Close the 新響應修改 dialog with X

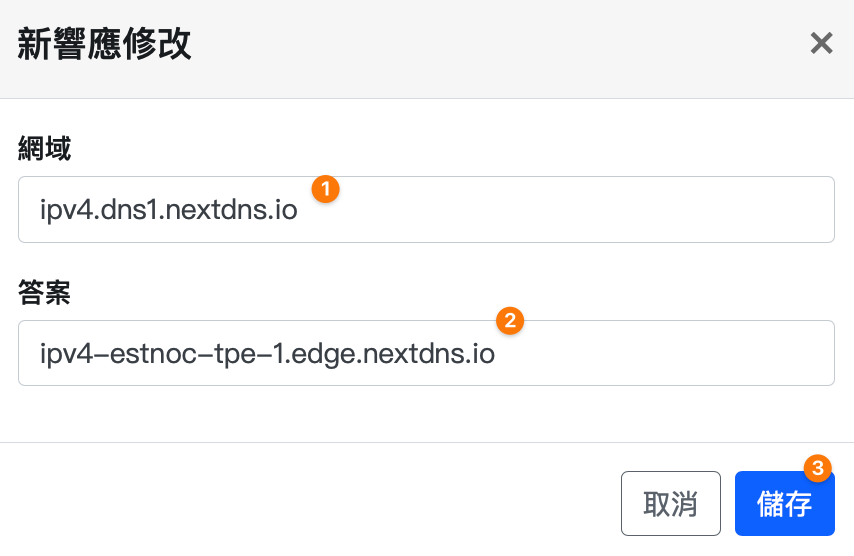coord(821,43)
